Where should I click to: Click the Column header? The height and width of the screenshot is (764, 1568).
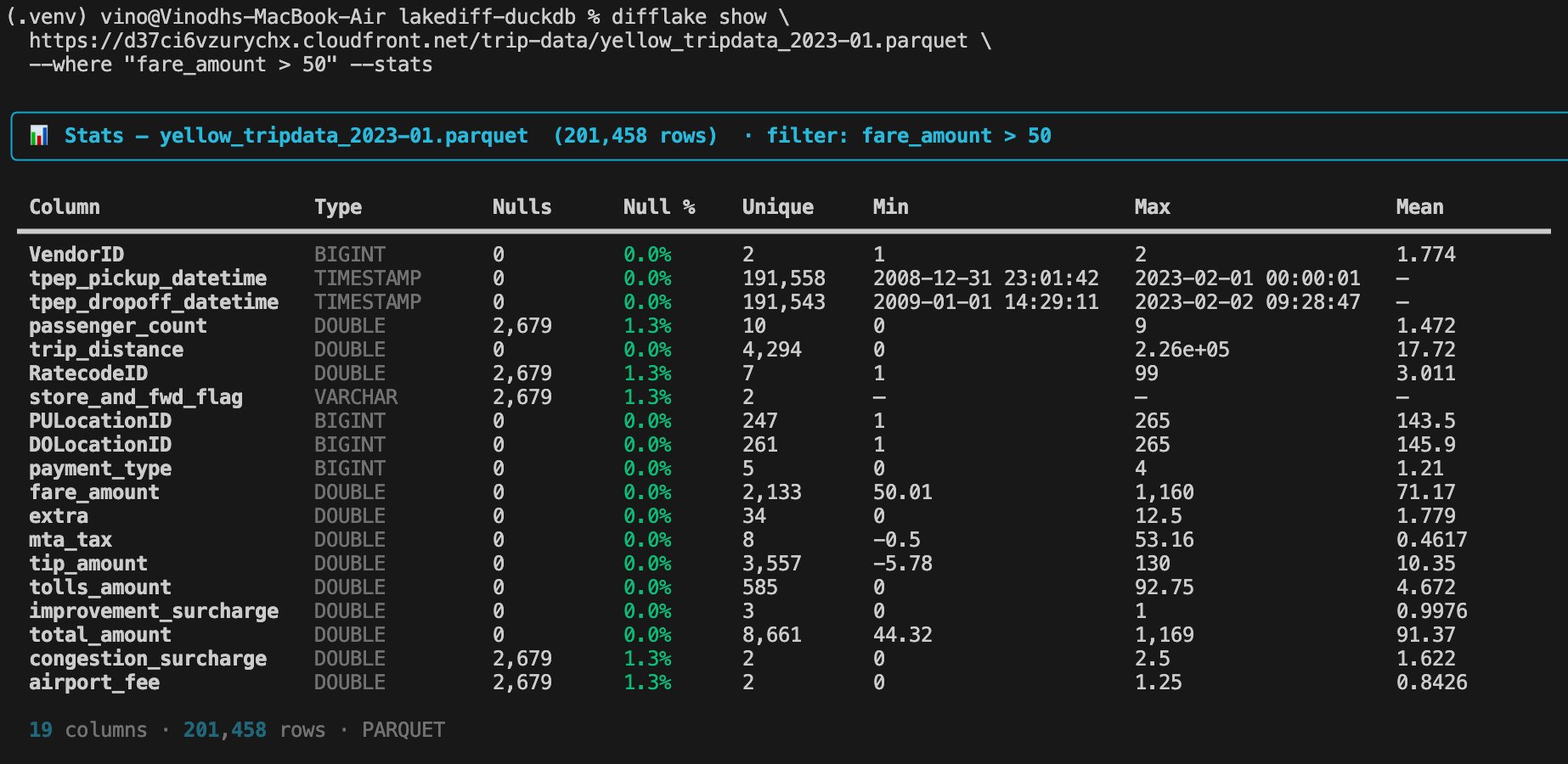coord(65,207)
